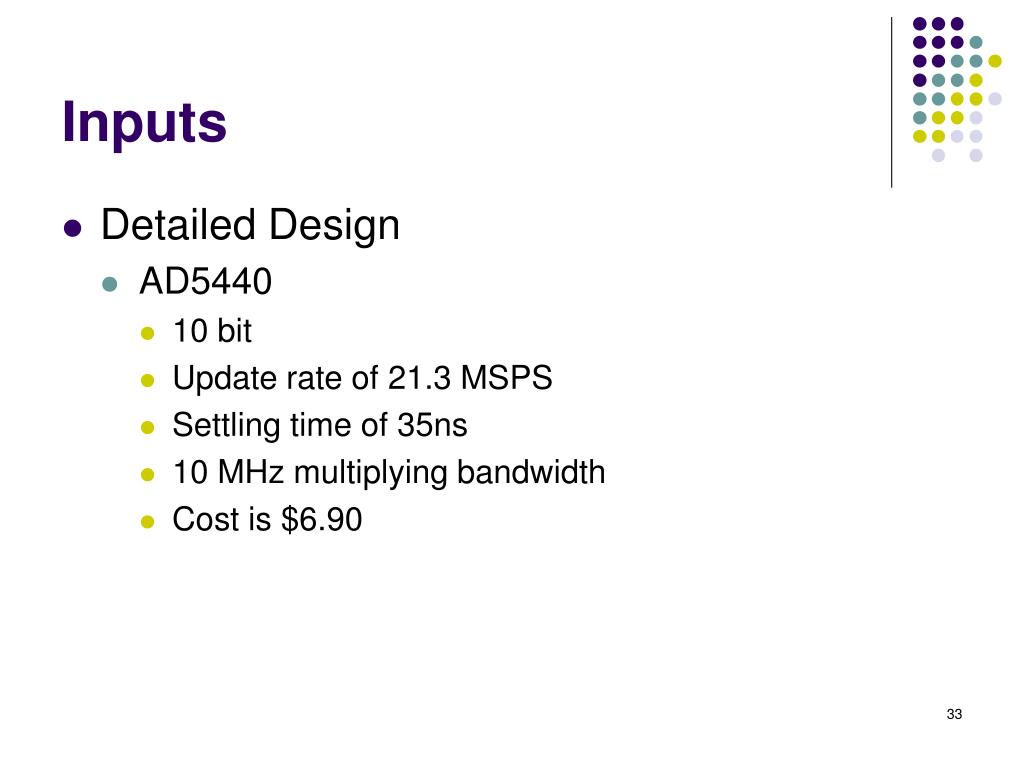This screenshot has width=1024, height=768.
Task: Click the vertical divider line near dots
Action: [x=891, y=103]
